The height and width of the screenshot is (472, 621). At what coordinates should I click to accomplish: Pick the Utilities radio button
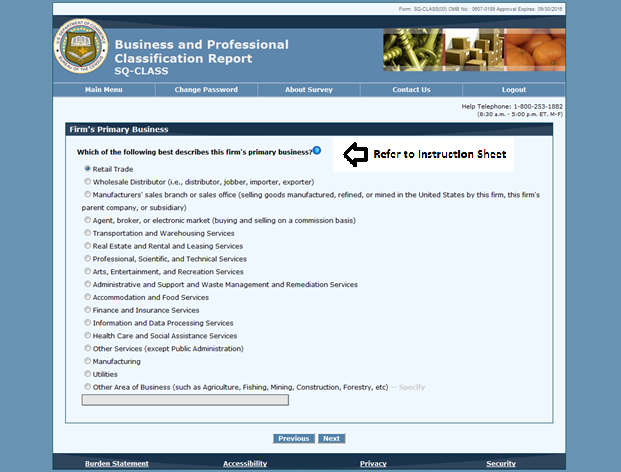88,374
